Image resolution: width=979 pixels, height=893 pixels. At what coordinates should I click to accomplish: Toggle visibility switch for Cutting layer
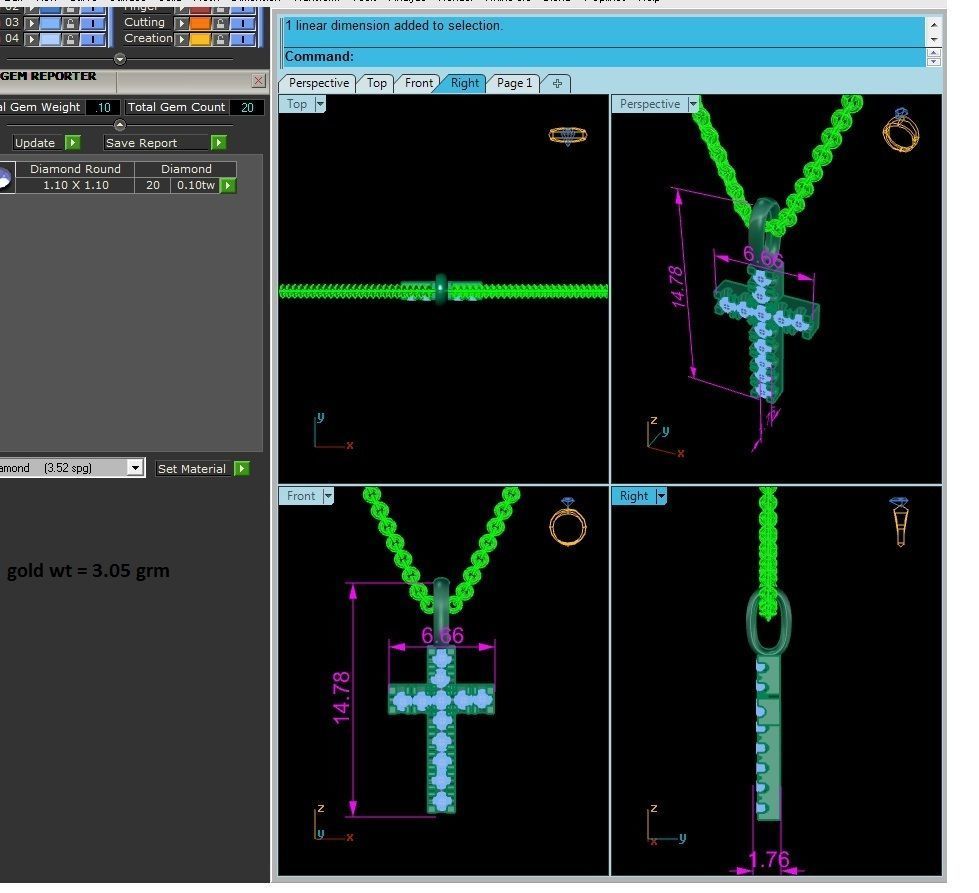[243, 22]
